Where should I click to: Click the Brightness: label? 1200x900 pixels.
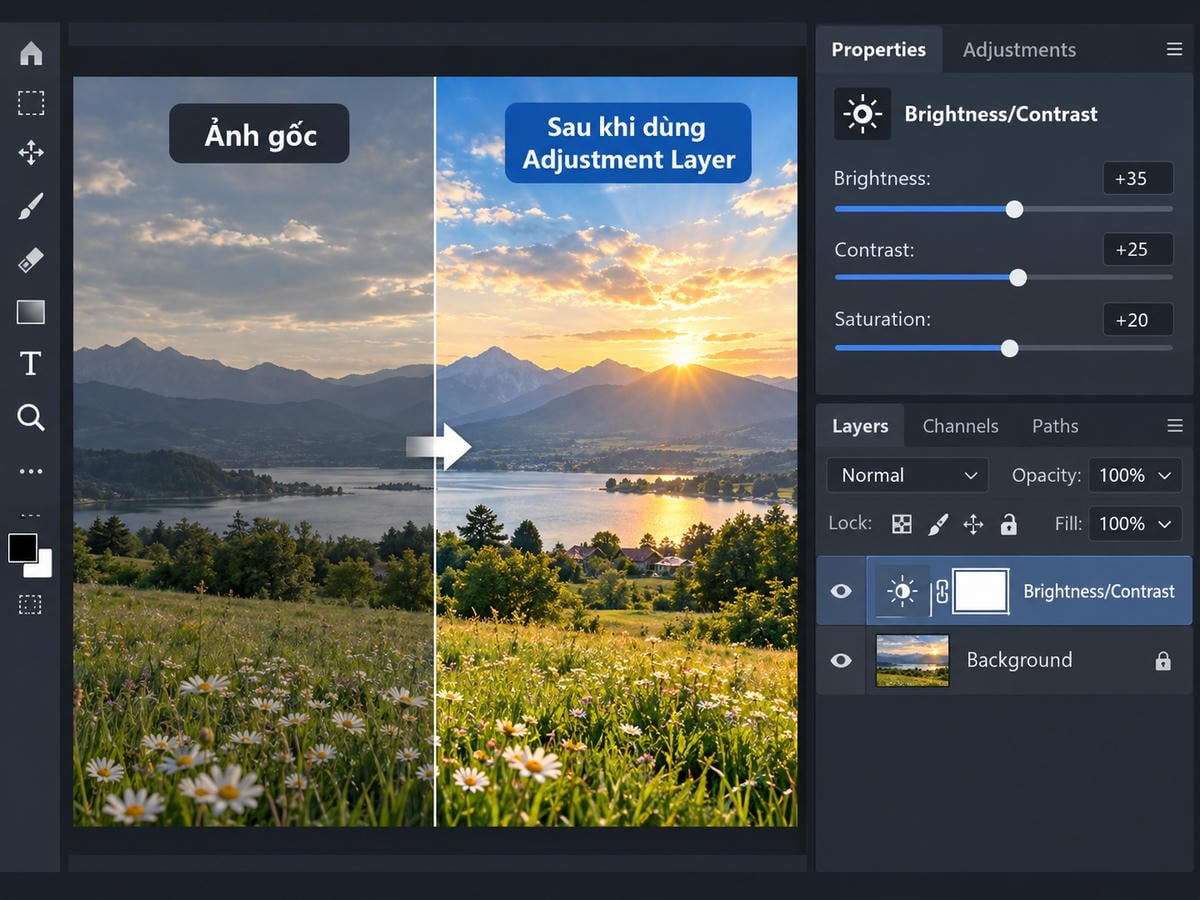pos(882,179)
